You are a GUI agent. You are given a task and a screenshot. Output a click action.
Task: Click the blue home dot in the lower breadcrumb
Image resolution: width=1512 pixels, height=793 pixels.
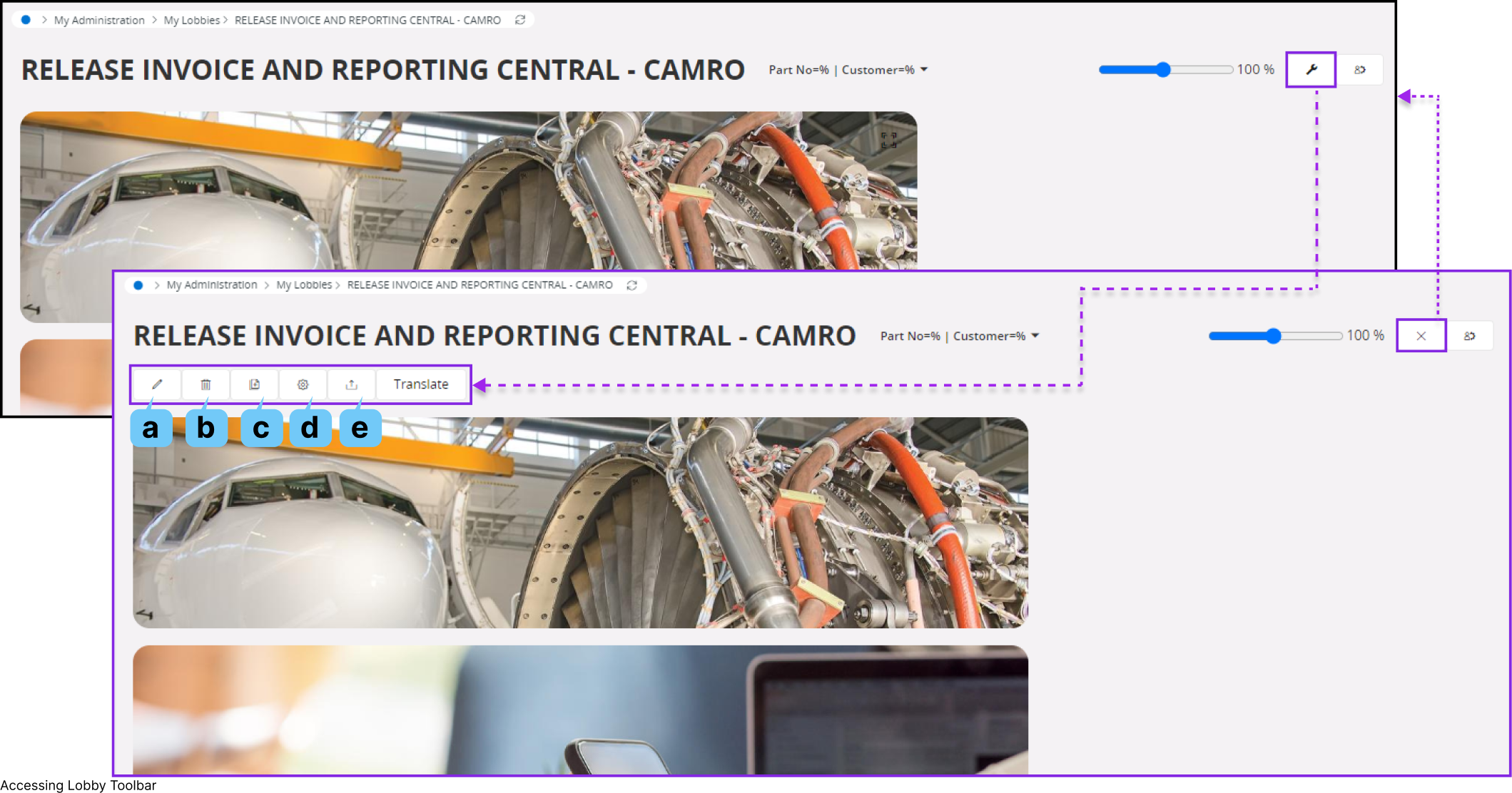pyautogui.click(x=138, y=285)
